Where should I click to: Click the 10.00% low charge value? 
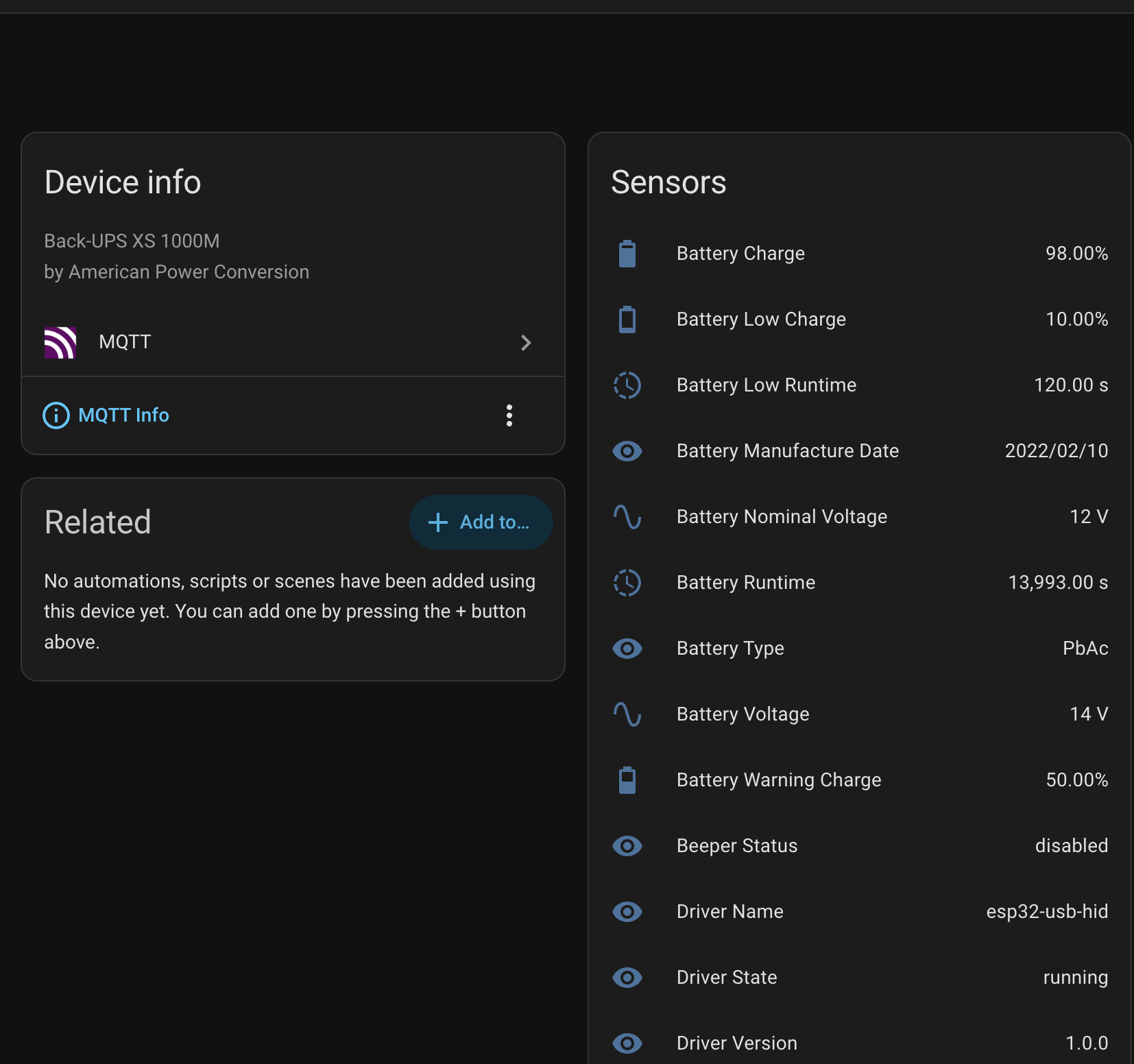1076,319
